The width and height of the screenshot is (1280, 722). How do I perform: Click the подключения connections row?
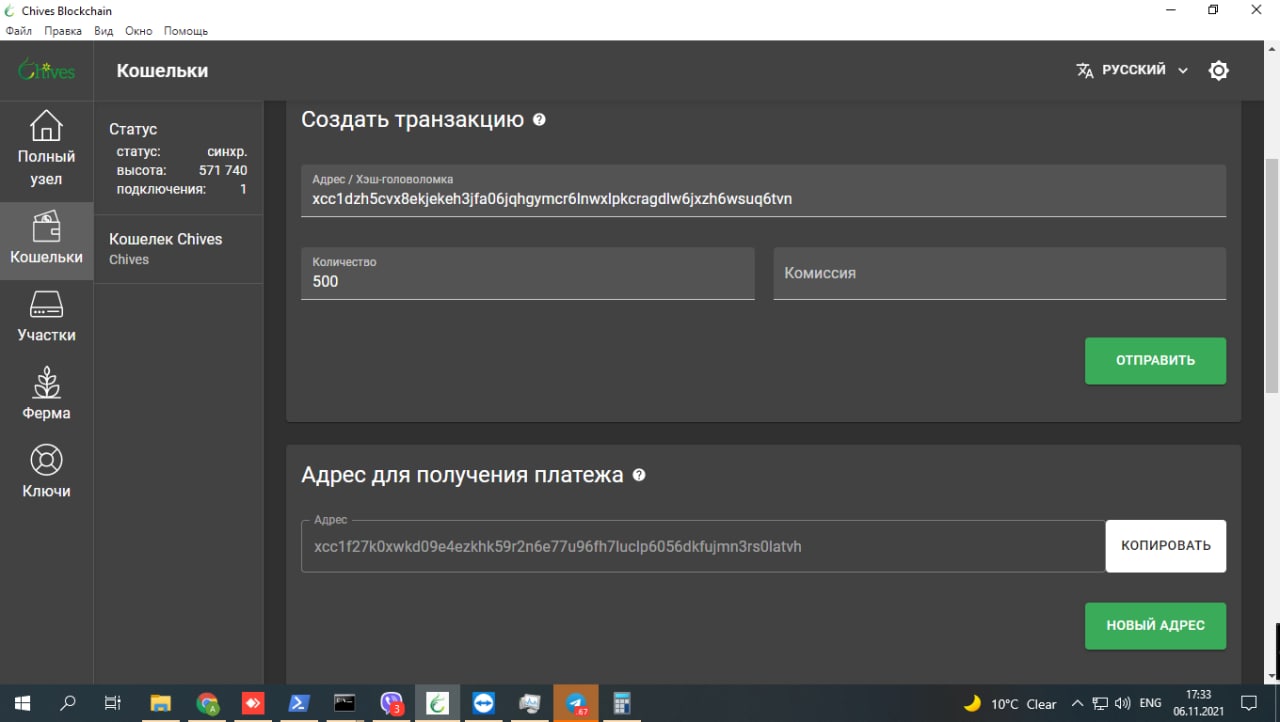(x=181, y=189)
